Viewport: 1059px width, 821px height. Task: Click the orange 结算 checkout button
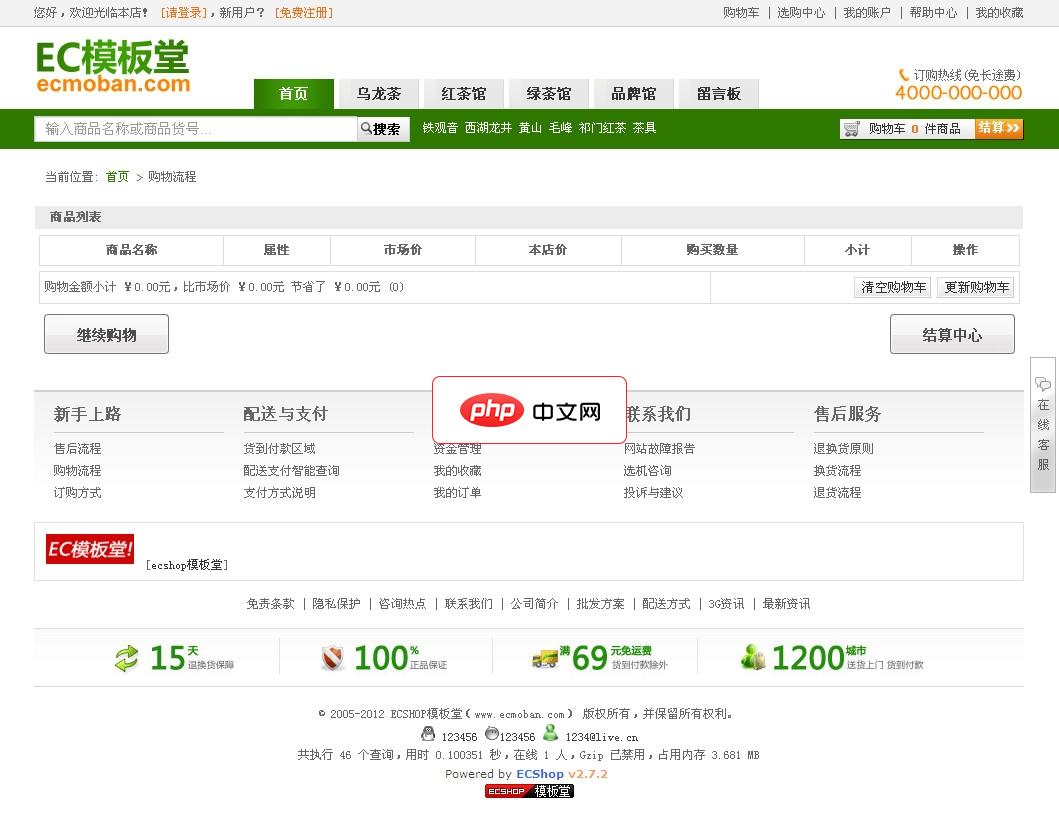998,129
